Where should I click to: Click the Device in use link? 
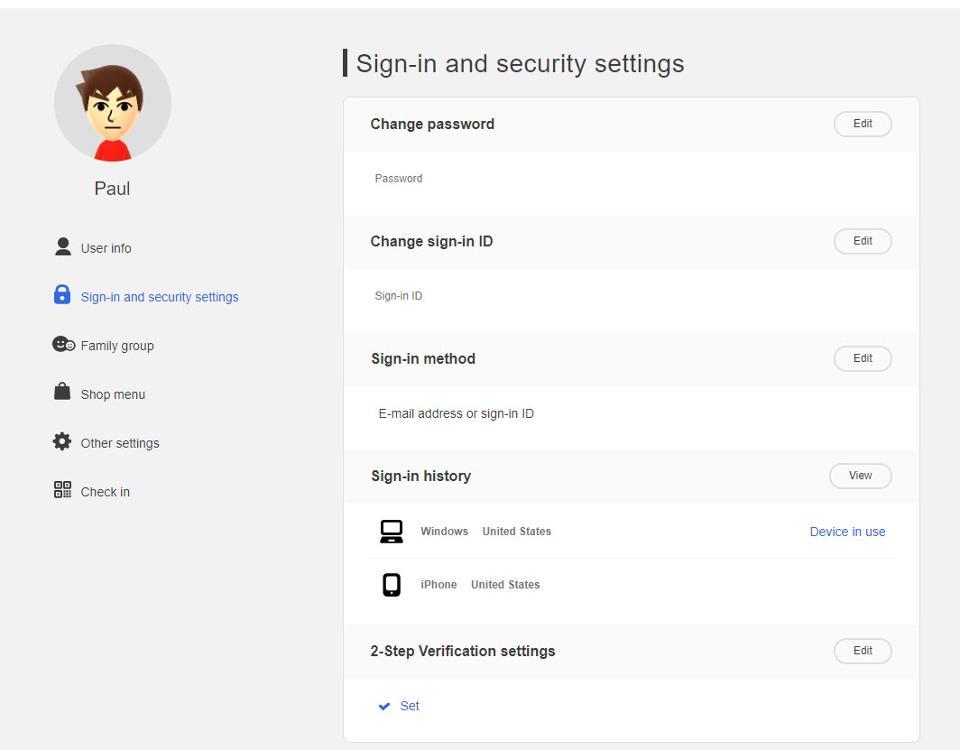click(x=847, y=532)
